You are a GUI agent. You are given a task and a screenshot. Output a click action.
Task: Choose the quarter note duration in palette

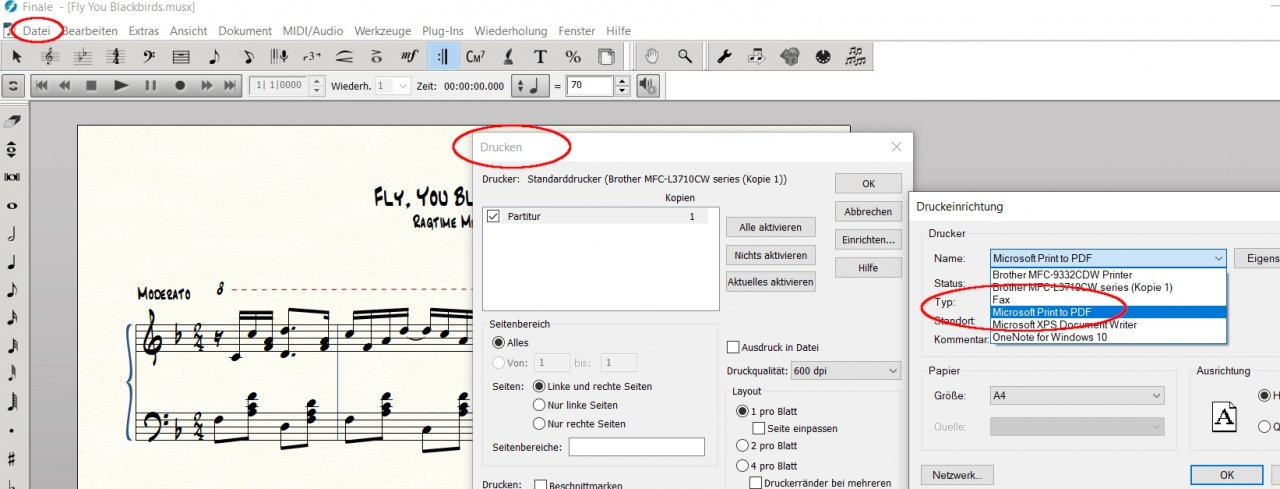[12, 262]
